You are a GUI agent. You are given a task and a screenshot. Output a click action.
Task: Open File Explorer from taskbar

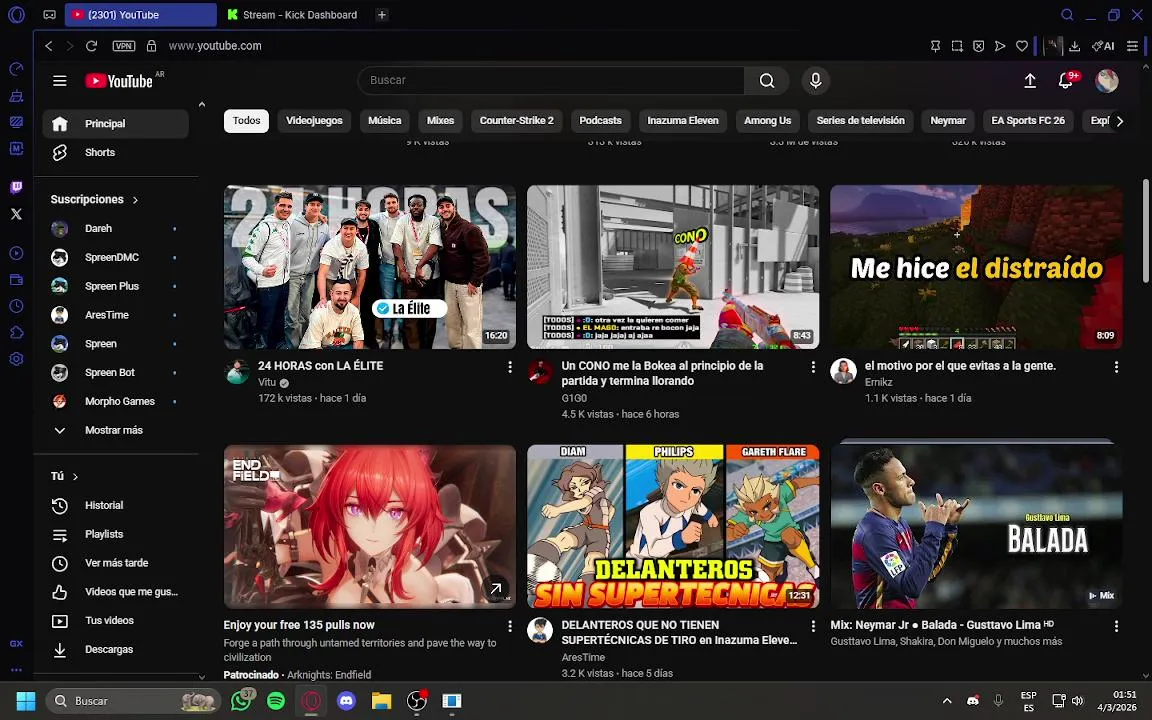pyautogui.click(x=381, y=701)
